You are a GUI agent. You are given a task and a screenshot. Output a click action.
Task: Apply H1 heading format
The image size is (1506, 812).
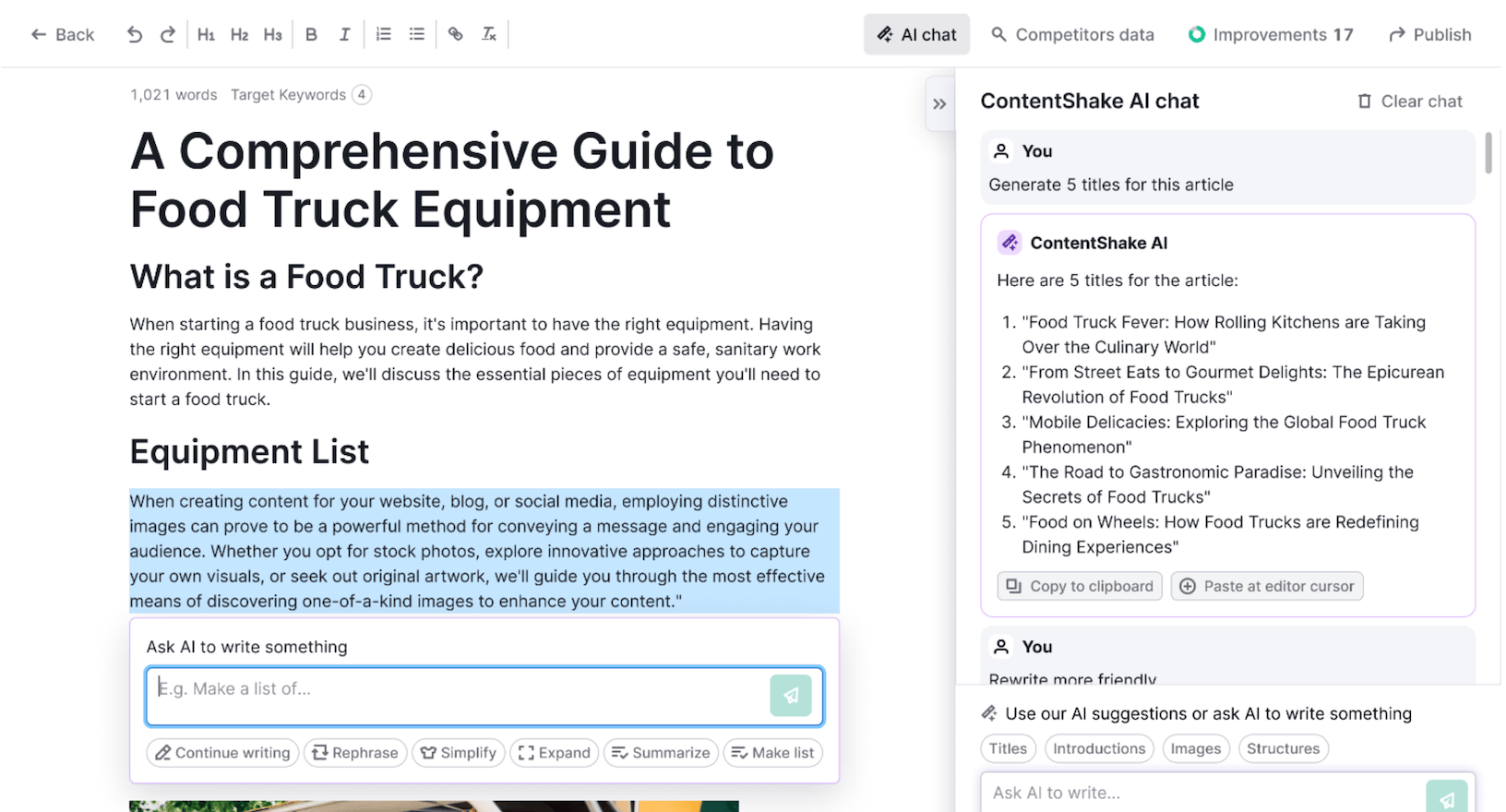(x=206, y=34)
